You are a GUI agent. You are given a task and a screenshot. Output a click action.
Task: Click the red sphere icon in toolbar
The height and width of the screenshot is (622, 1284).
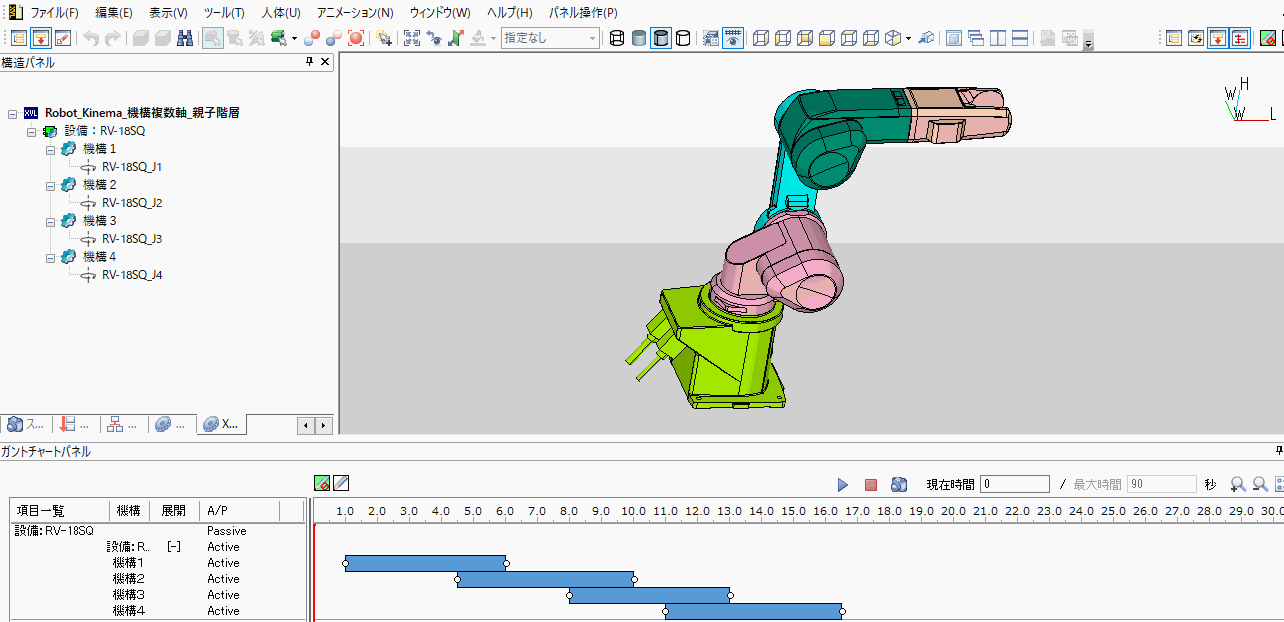(354, 38)
